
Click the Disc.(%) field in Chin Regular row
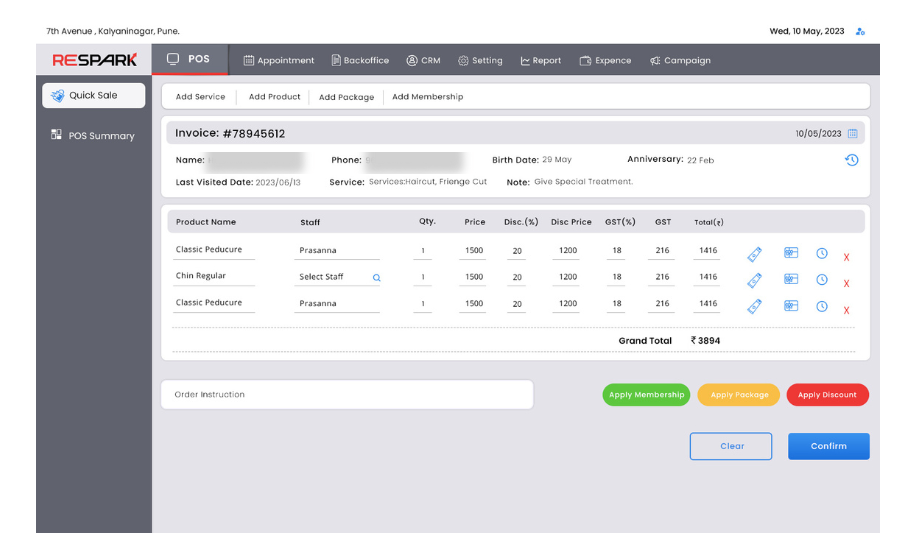(517, 278)
